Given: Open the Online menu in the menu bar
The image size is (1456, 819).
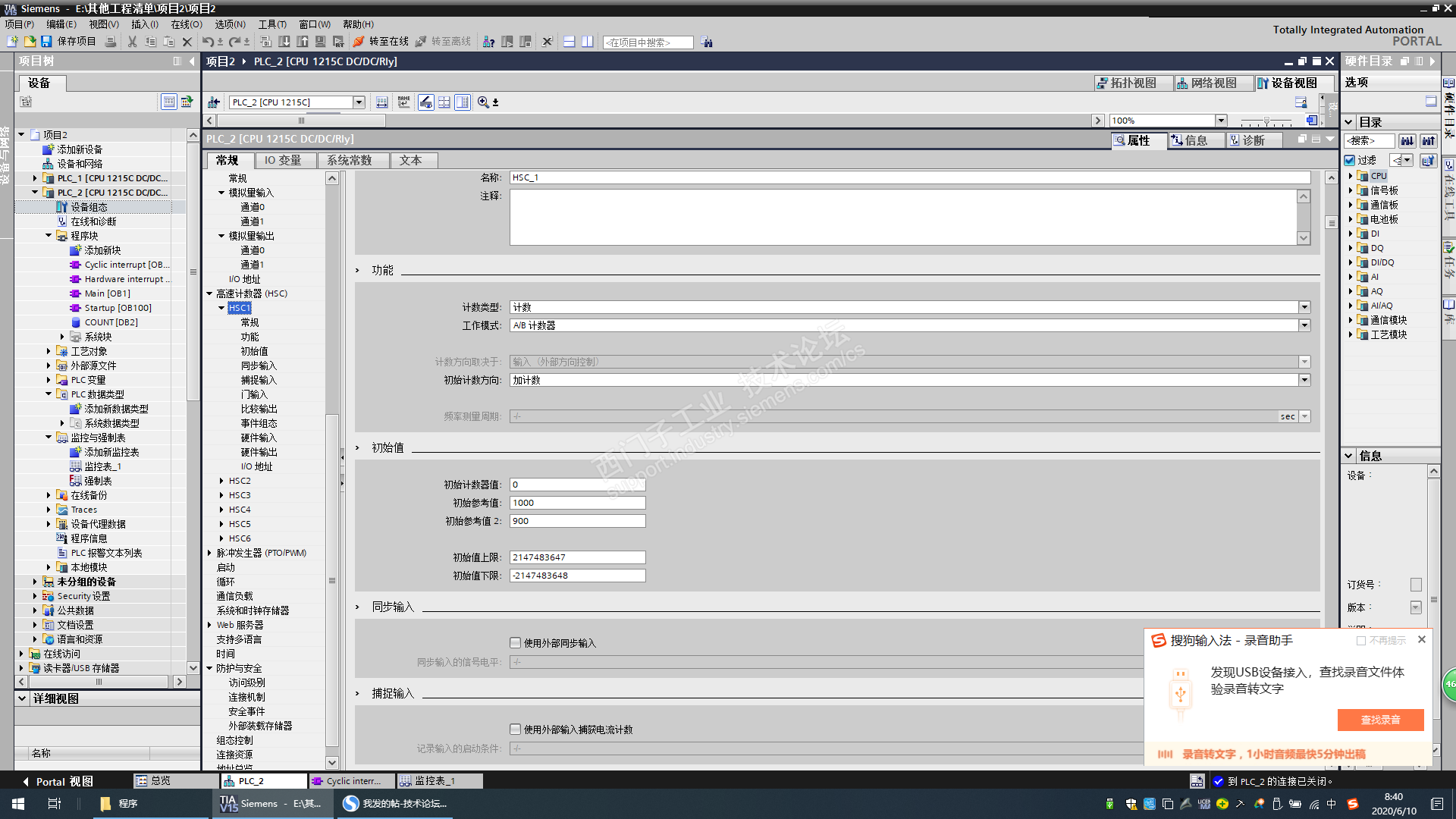Looking at the screenshot, I should click(186, 24).
